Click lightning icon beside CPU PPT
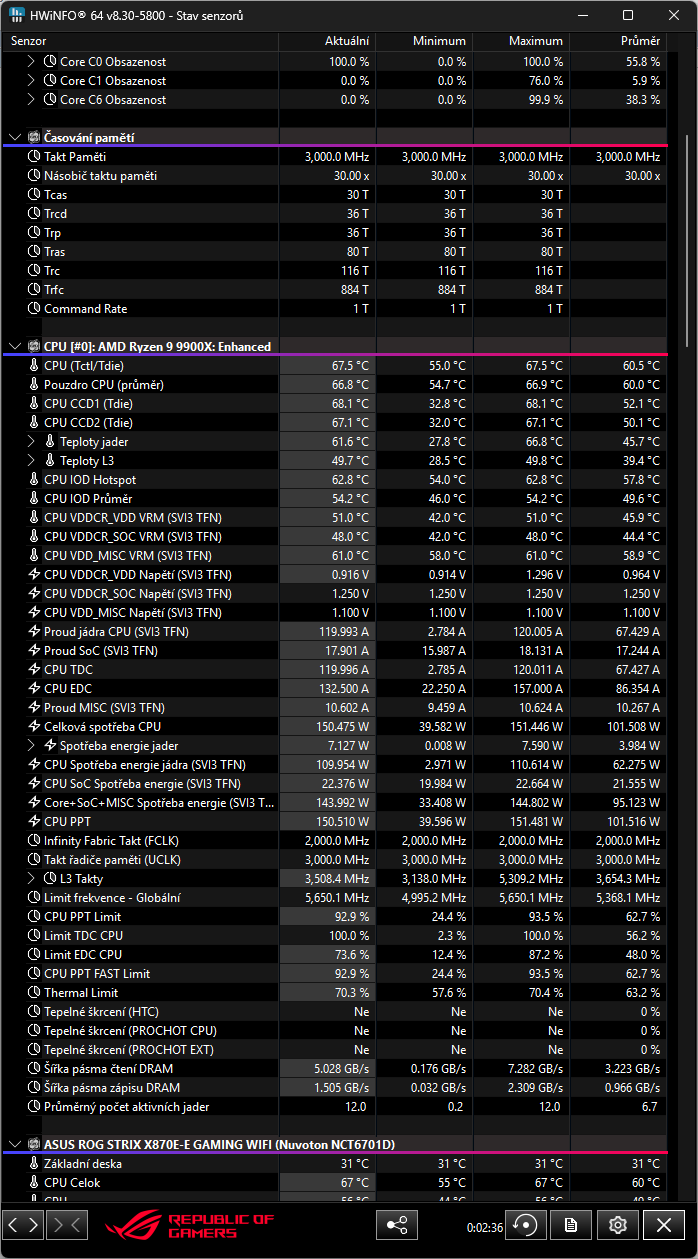This screenshot has height=1259, width=698. point(34,822)
